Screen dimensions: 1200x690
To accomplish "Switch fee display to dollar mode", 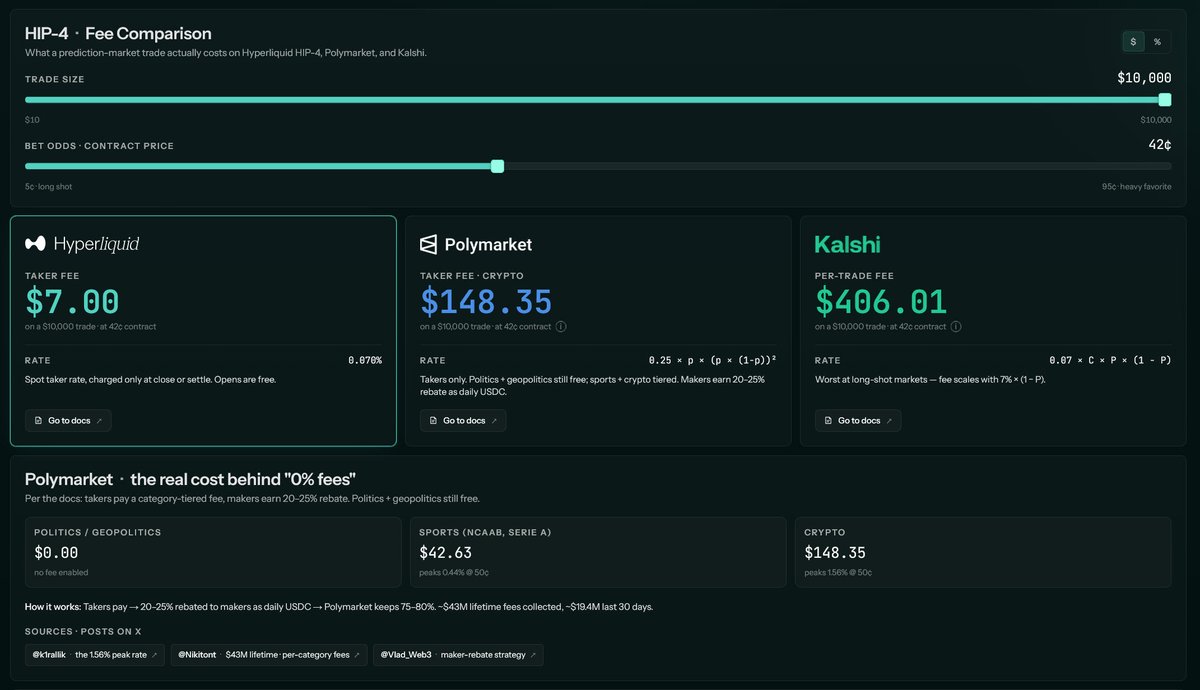I will [x=1133, y=41].
